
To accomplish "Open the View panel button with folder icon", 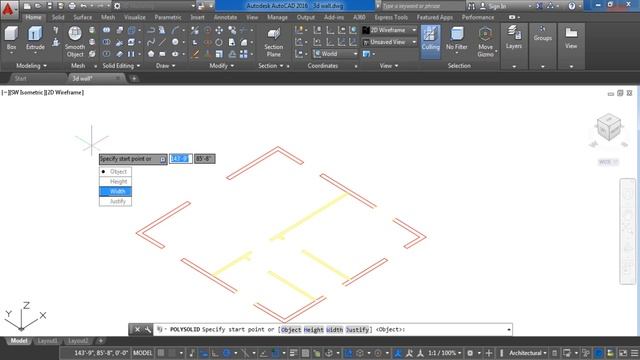I will (571, 38).
